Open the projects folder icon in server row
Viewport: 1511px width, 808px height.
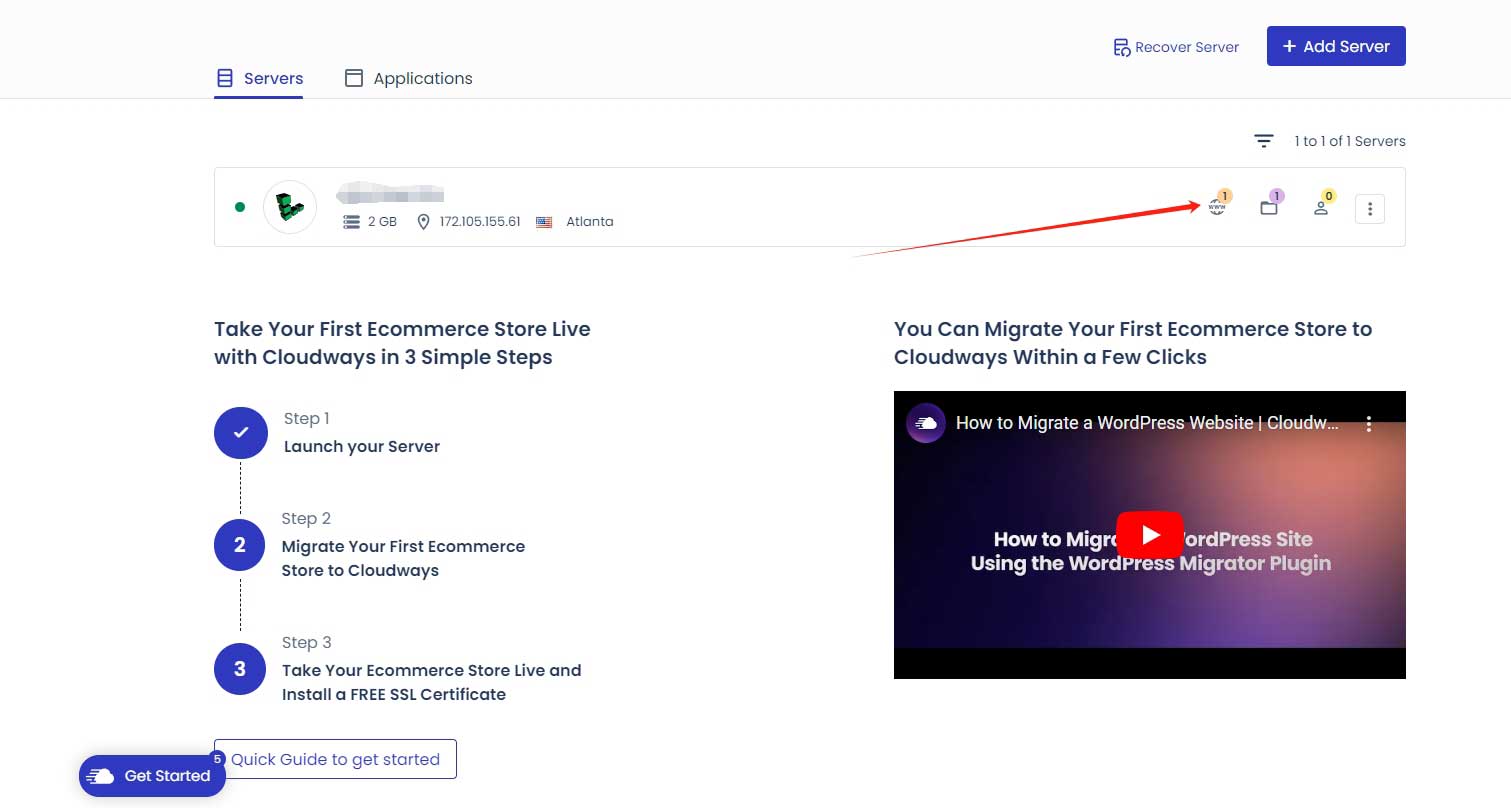(x=1269, y=208)
